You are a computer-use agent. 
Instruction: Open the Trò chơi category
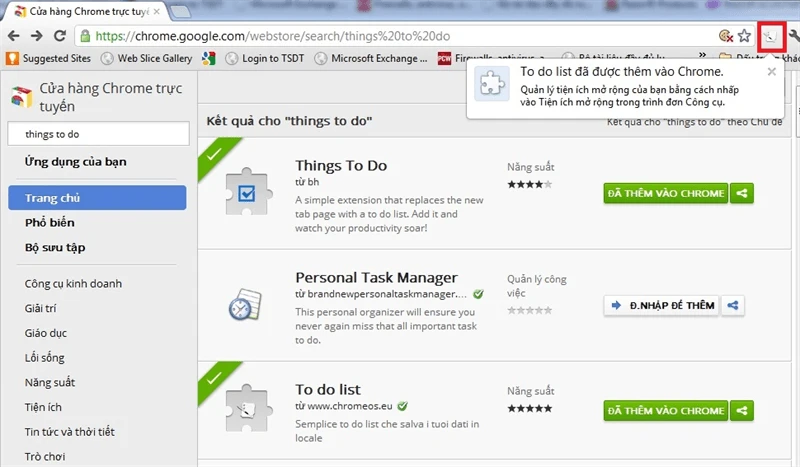45,456
